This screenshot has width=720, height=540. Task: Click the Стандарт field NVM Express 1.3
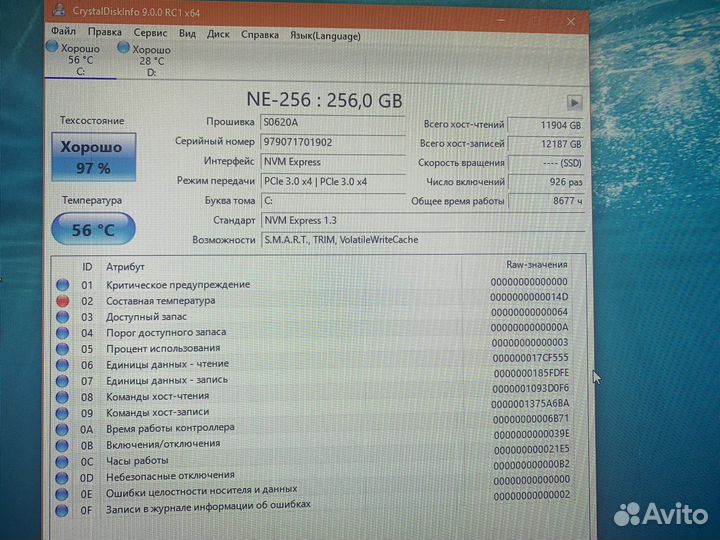tap(422, 220)
